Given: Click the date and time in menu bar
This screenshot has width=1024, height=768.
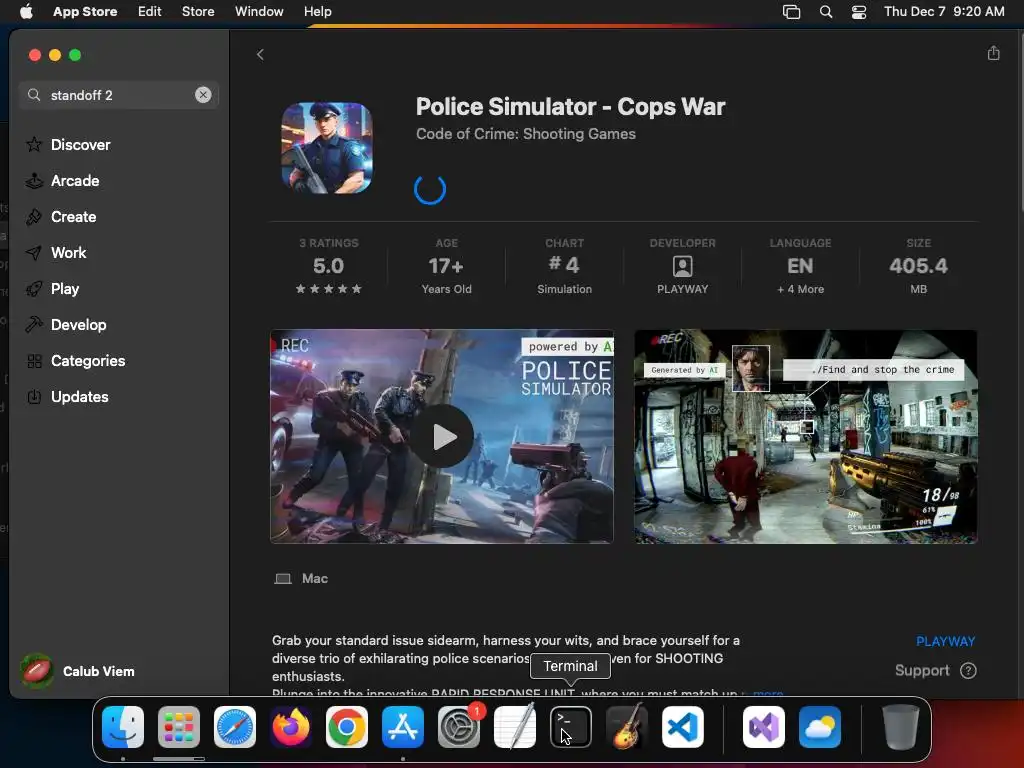Looking at the screenshot, I should pyautogui.click(x=944, y=12).
